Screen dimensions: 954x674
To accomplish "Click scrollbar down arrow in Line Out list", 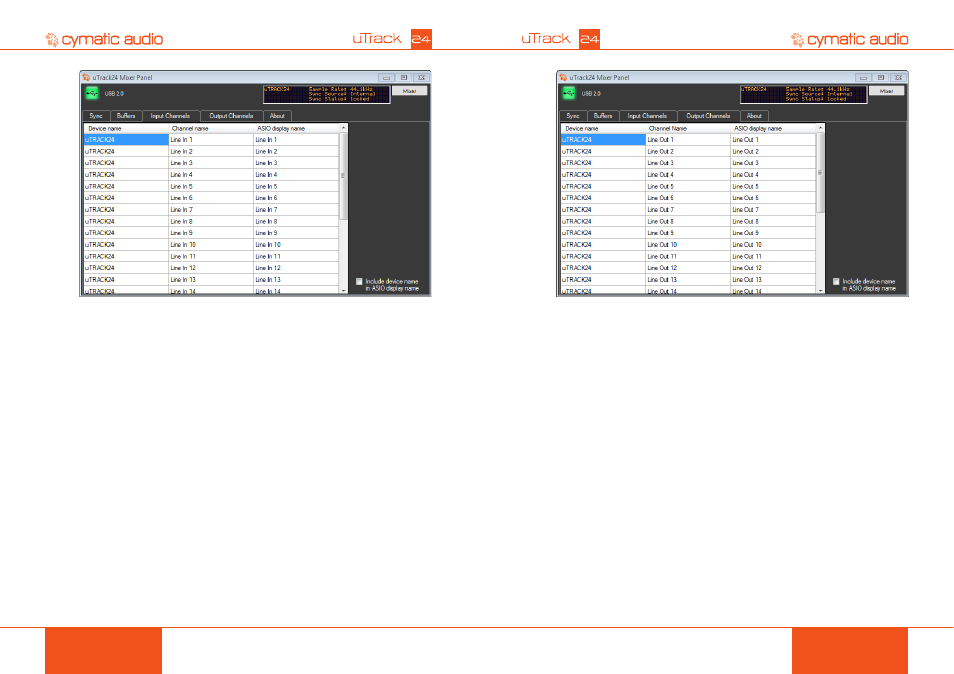I will 820,291.
